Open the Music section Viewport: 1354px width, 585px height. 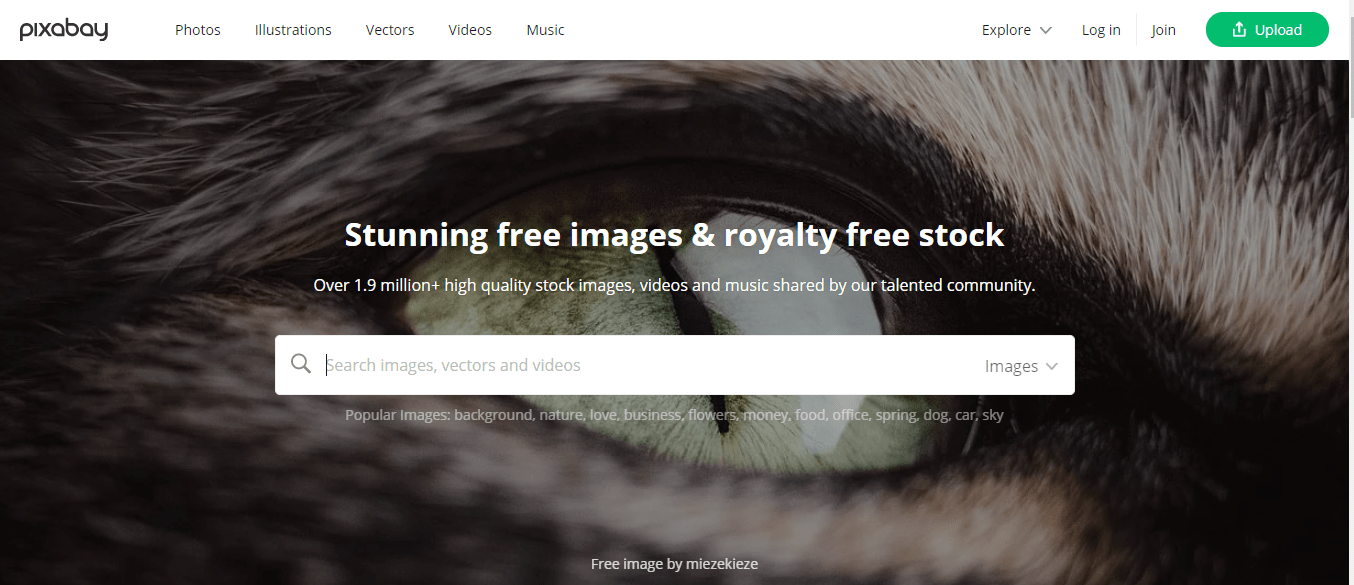(x=545, y=30)
